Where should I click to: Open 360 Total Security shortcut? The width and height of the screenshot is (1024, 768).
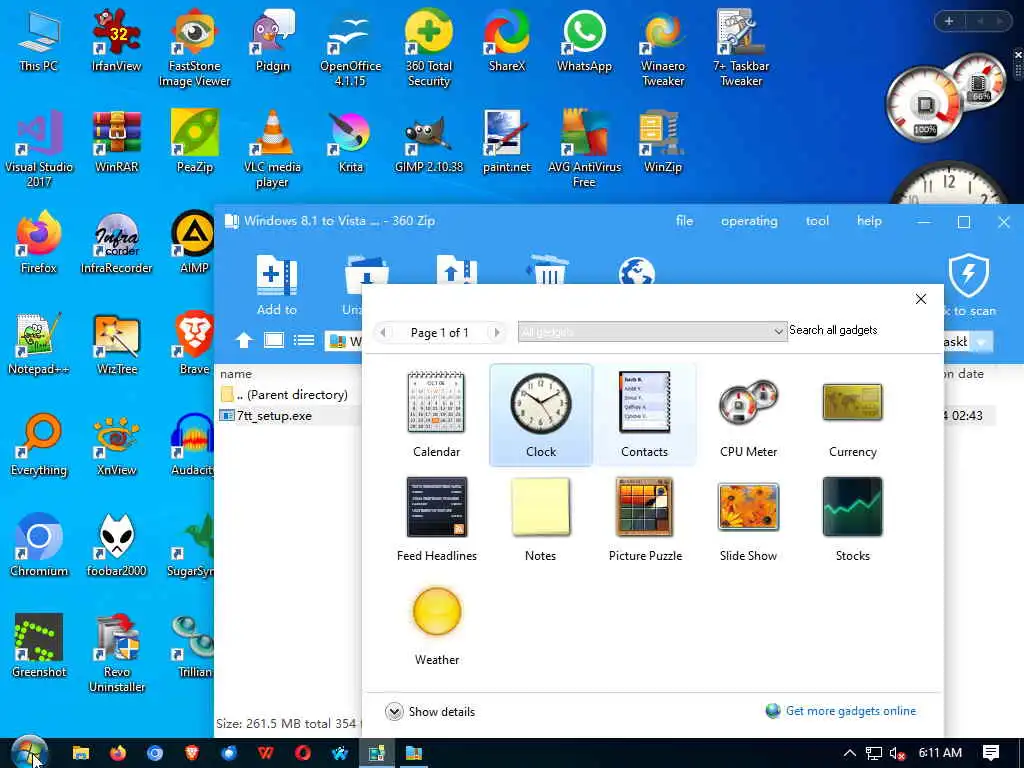click(428, 48)
